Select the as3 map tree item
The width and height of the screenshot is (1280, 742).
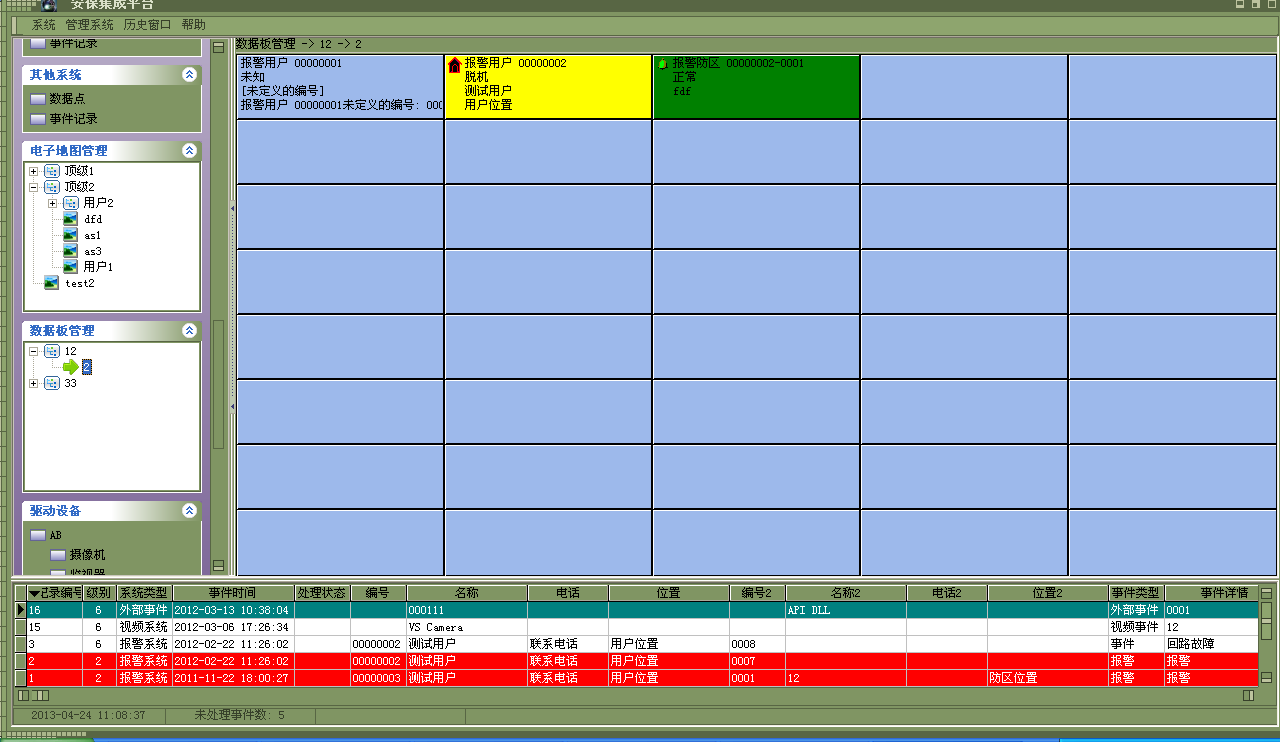[92, 251]
